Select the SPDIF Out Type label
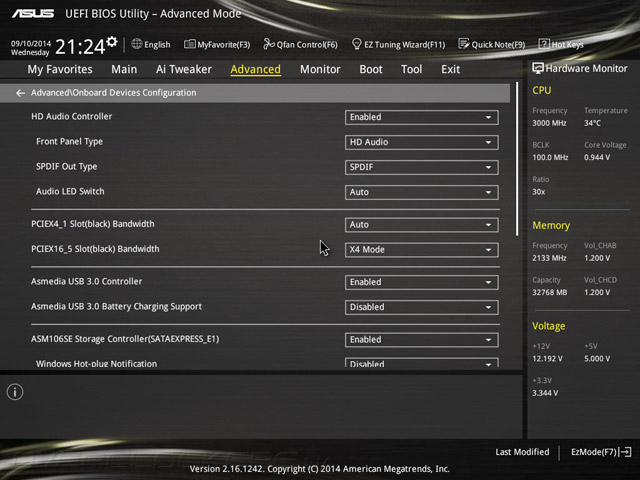640x480 pixels. point(67,167)
